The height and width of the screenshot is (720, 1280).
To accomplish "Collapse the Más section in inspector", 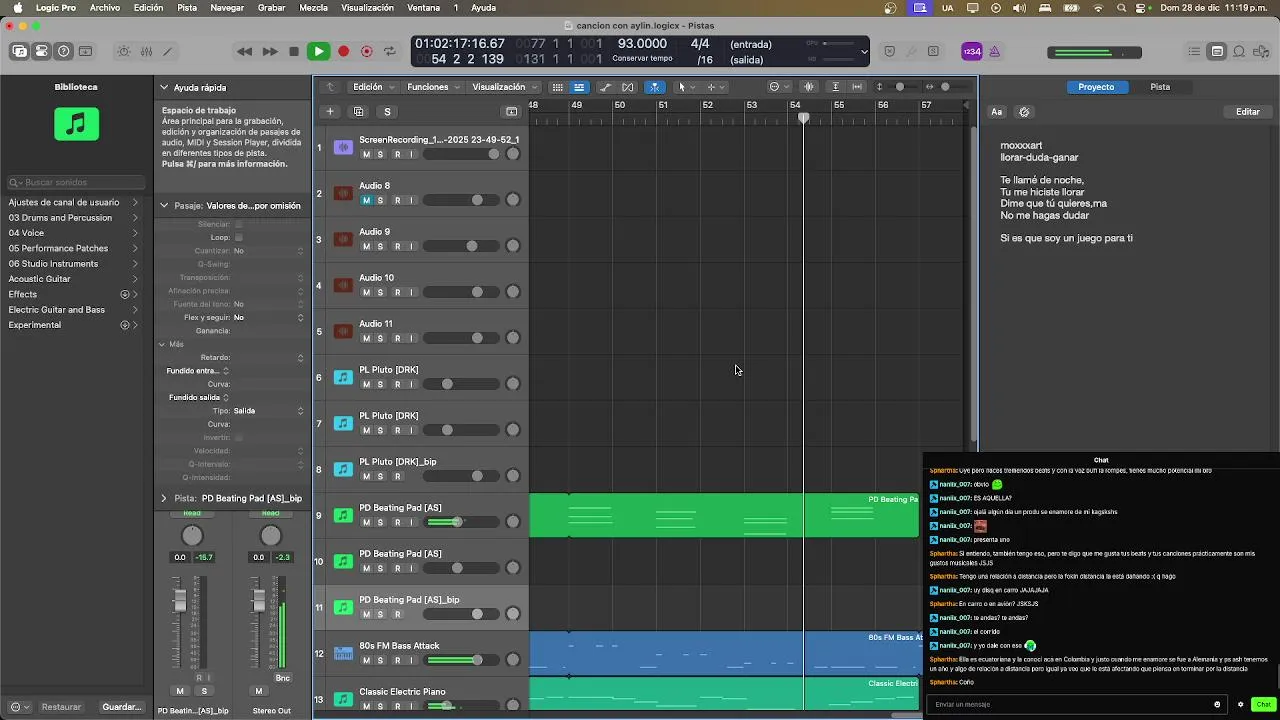I will (162, 344).
